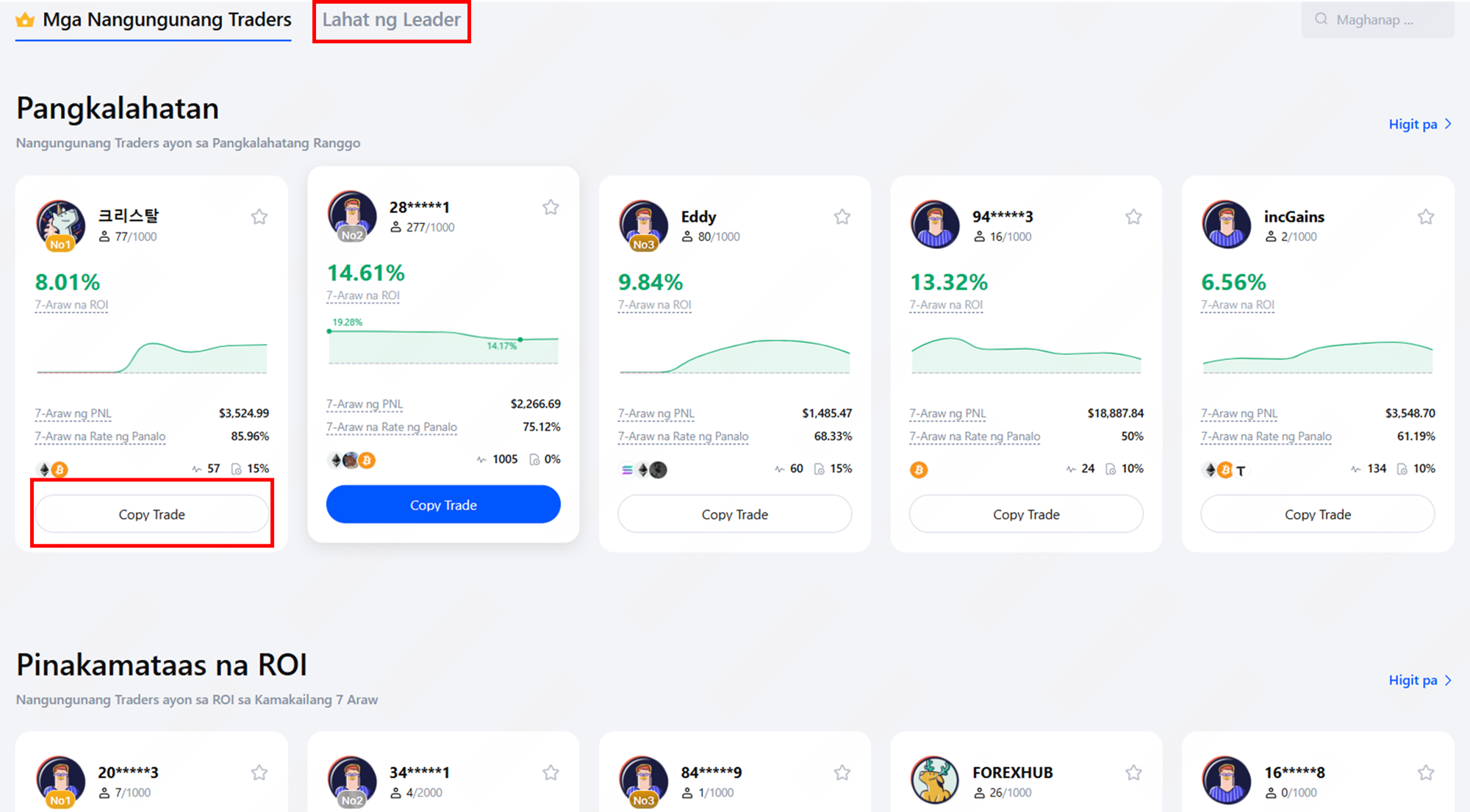Click the search magnifier icon
This screenshot has height=812, width=1470.
1321,19
